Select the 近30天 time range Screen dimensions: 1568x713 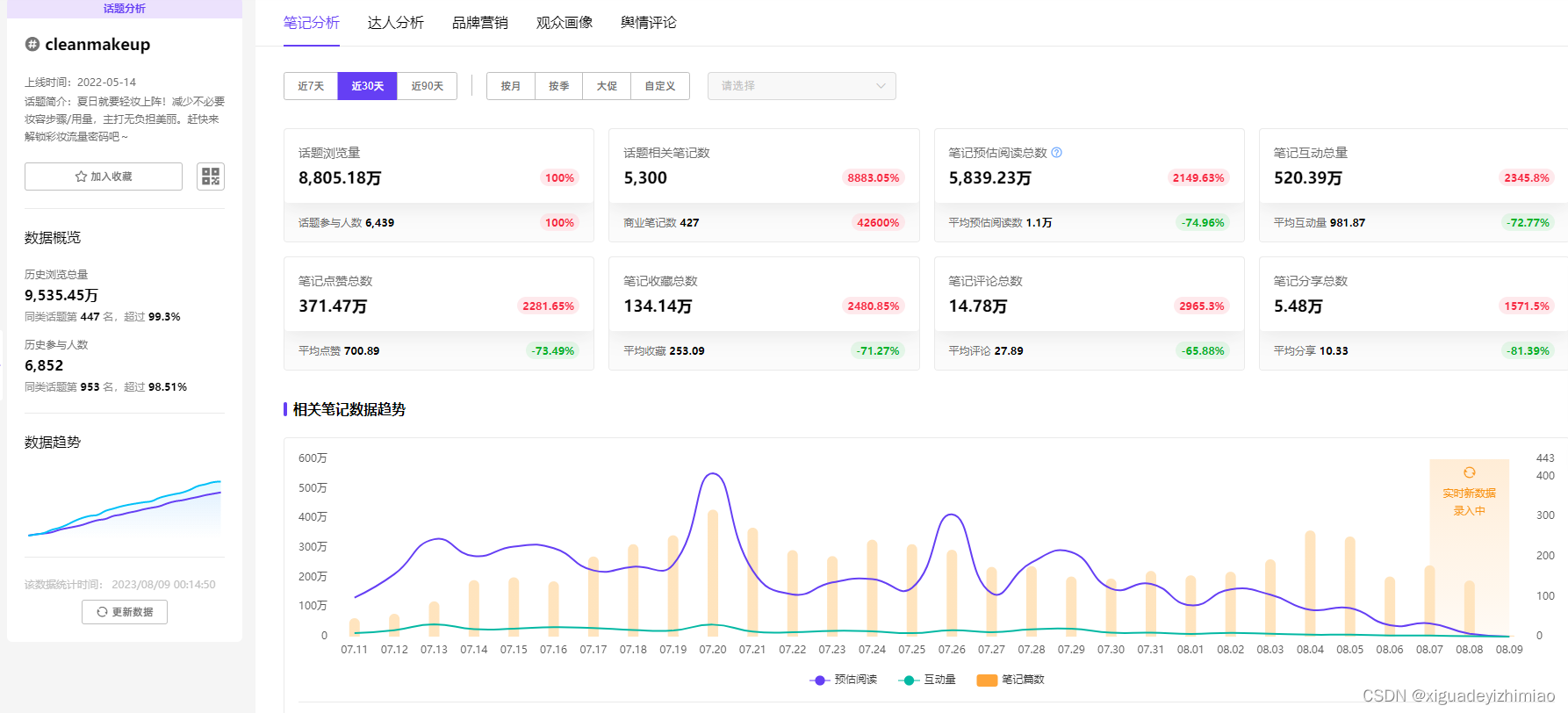click(x=368, y=86)
